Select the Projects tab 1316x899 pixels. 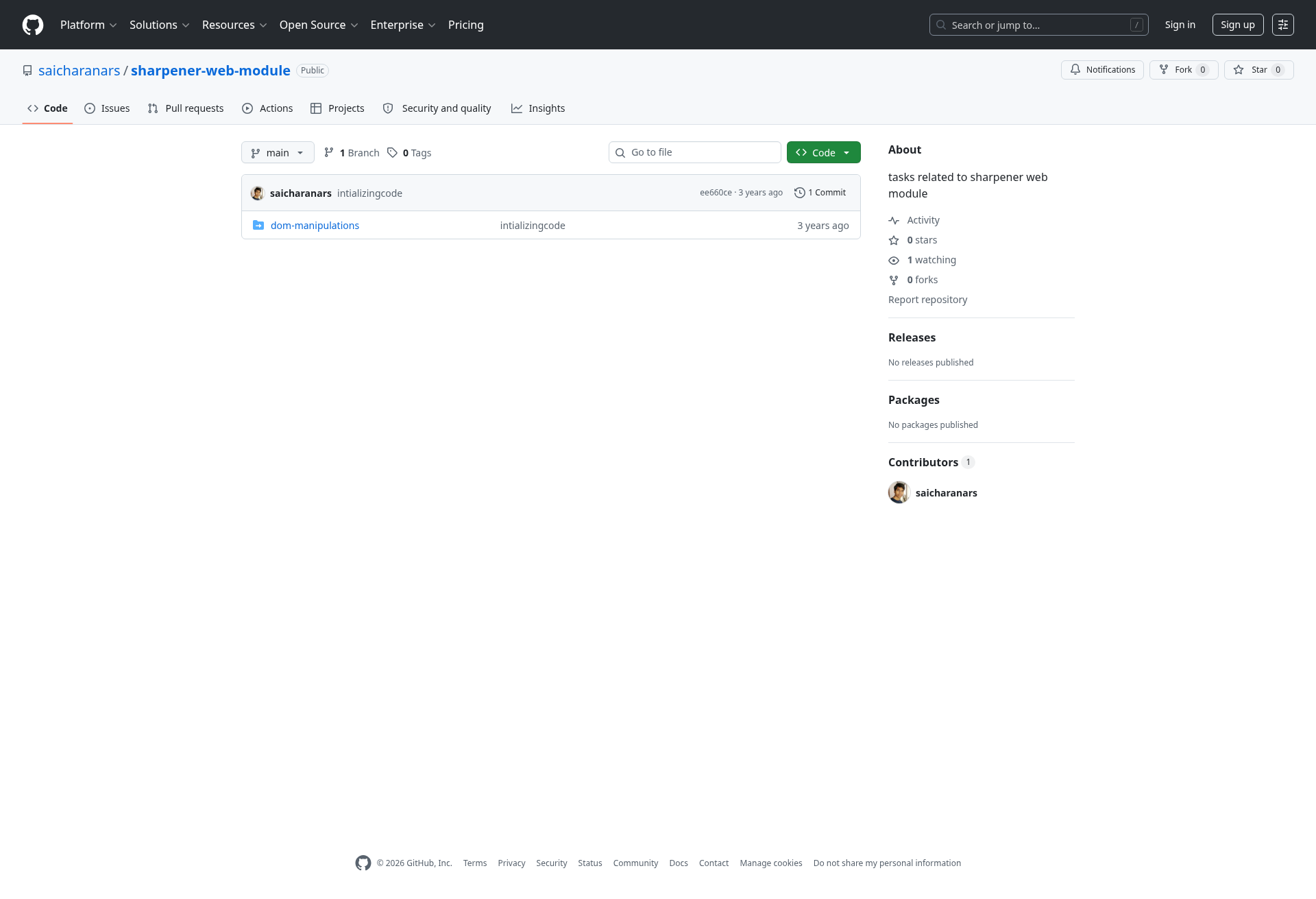click(337, 108)
